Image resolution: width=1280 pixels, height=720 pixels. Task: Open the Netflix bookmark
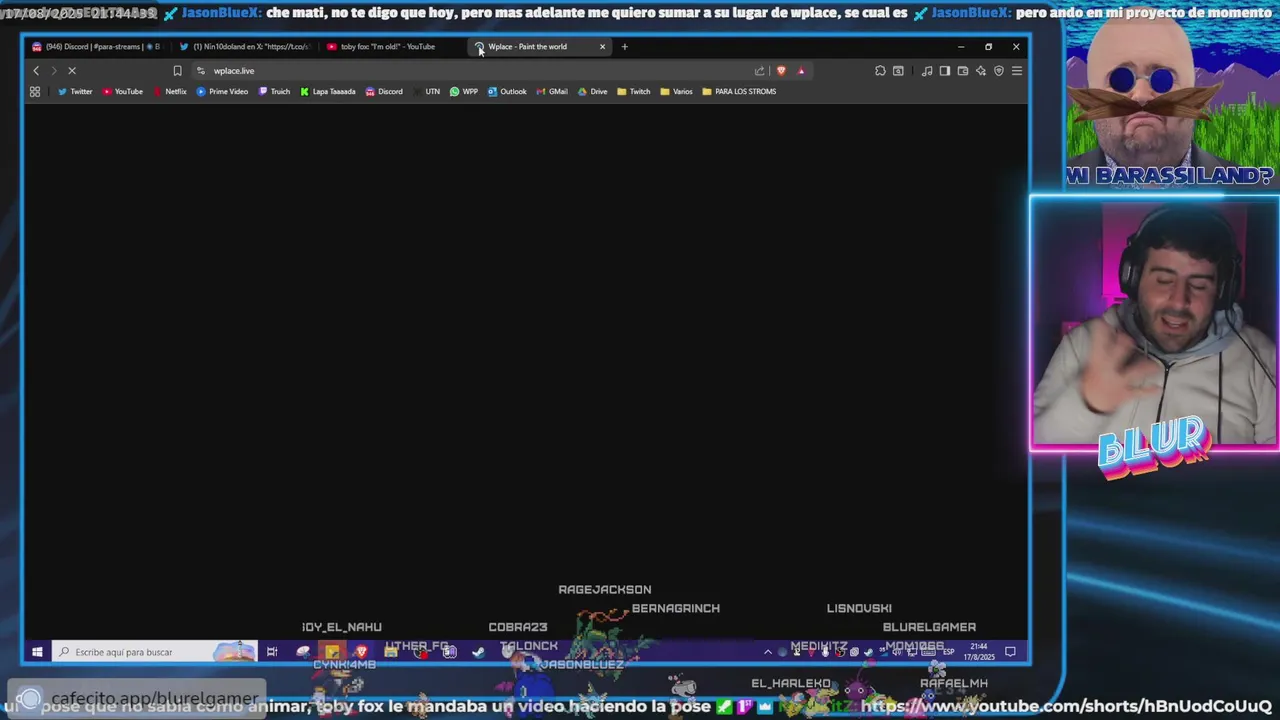[170, 92]
